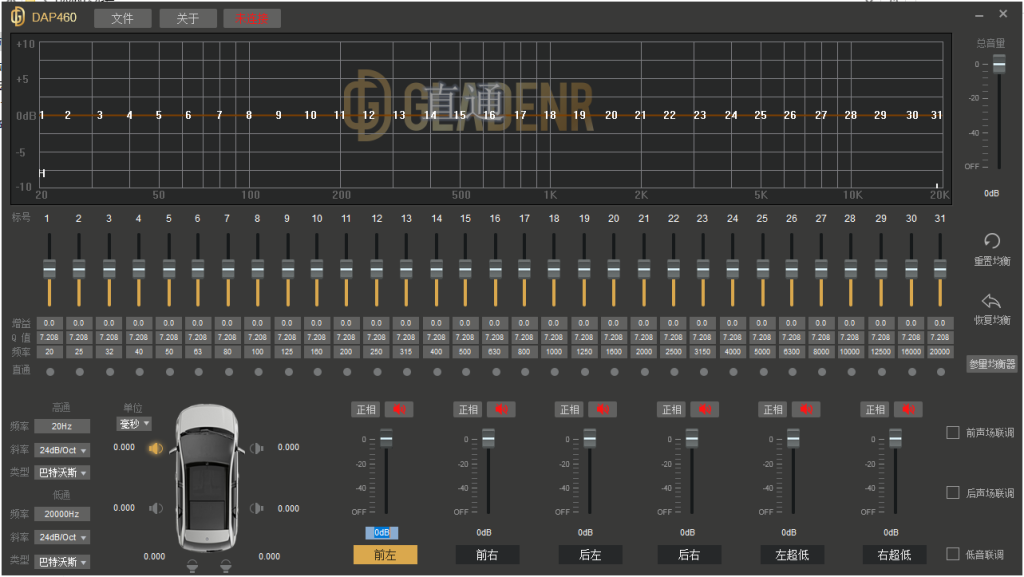Select the right subwoofer icon below the car

pyautogui.click(x=225, y=565)
